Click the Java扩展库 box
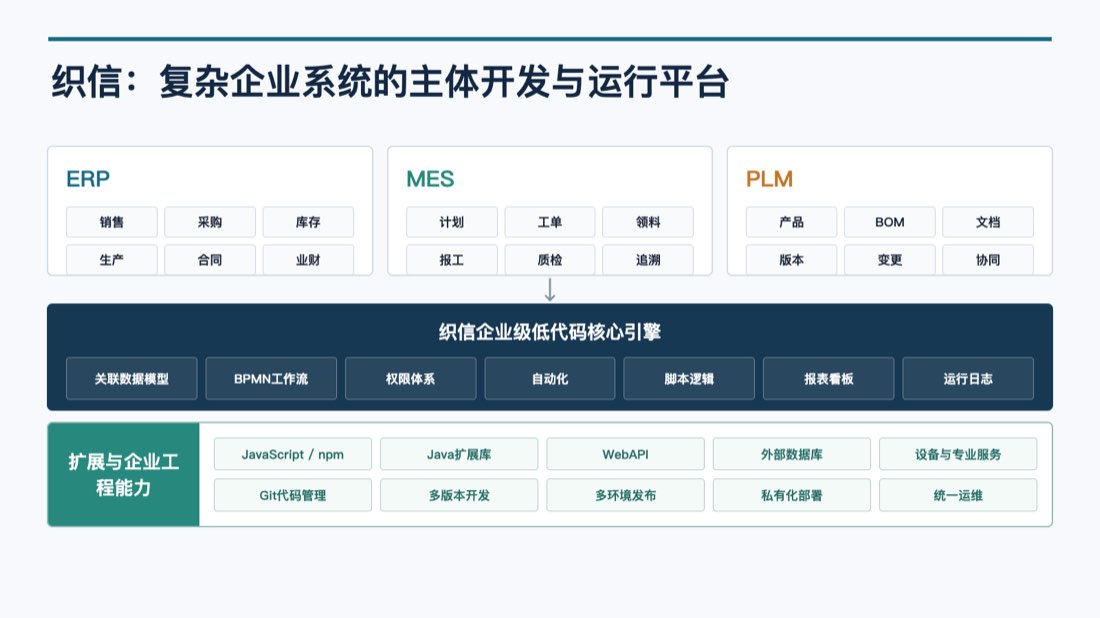Image resolution: width=1100 pixels, height=618 pixels. coord(459,455)
